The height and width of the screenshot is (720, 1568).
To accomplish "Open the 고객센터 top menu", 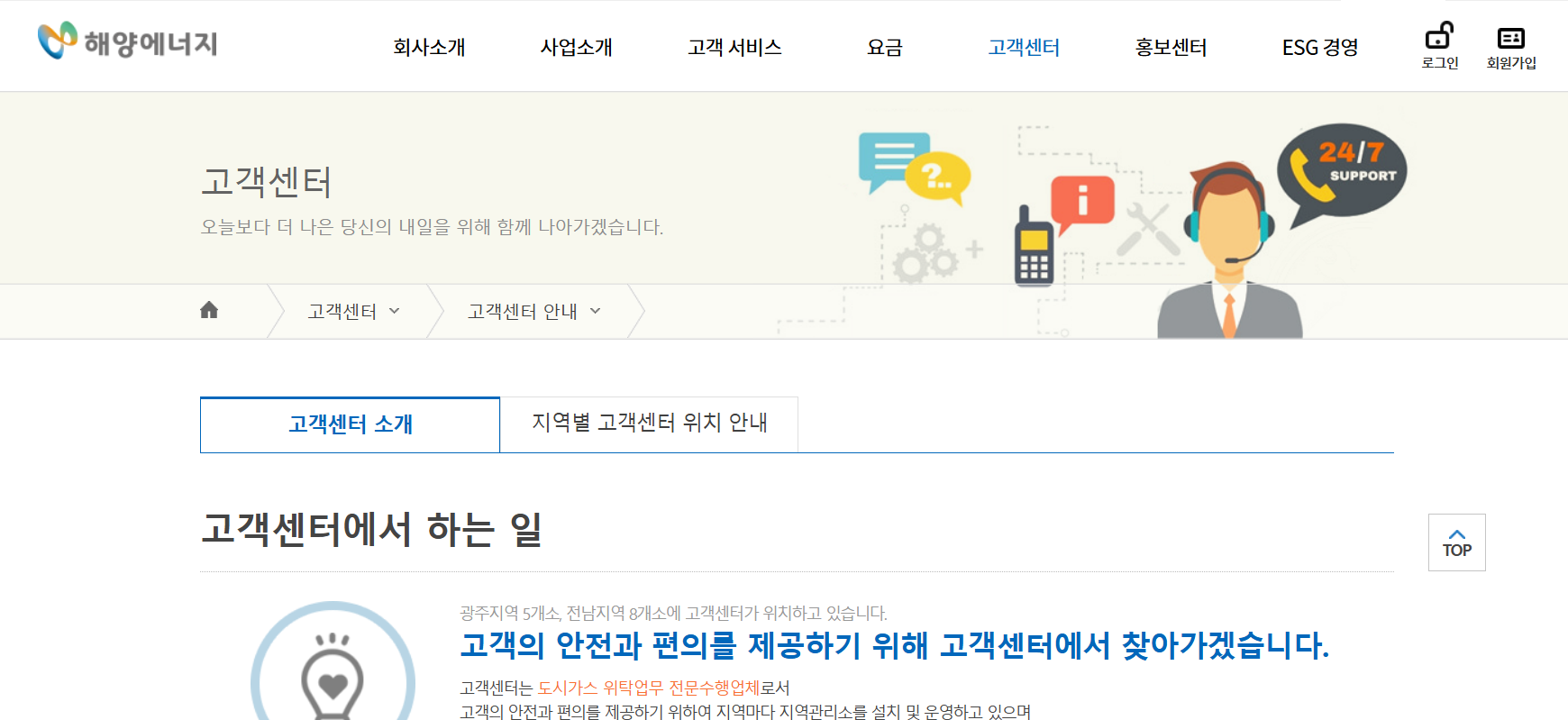I will 1024,47.
